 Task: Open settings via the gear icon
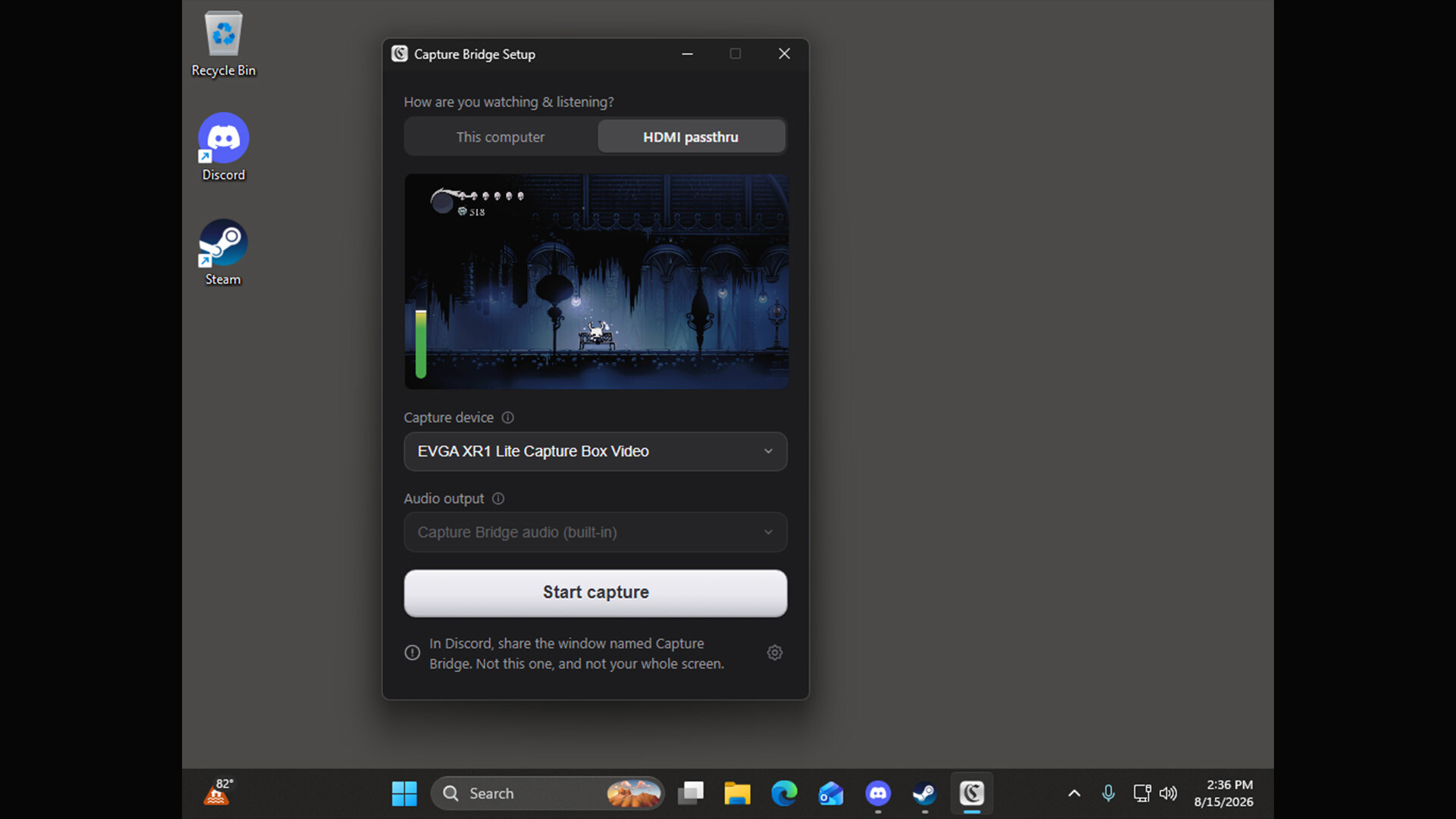point(774,652)
